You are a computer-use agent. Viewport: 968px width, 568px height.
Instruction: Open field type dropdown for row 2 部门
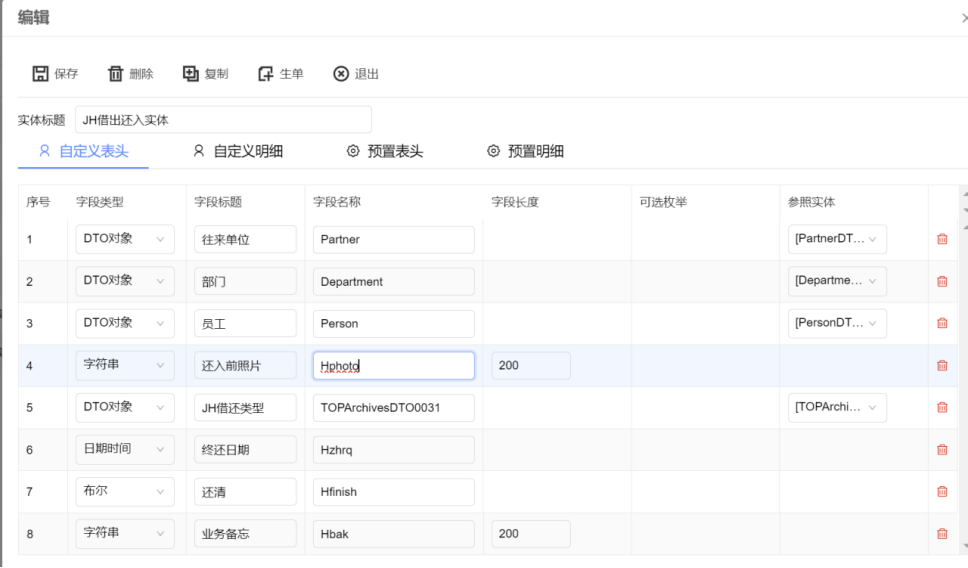125,281
